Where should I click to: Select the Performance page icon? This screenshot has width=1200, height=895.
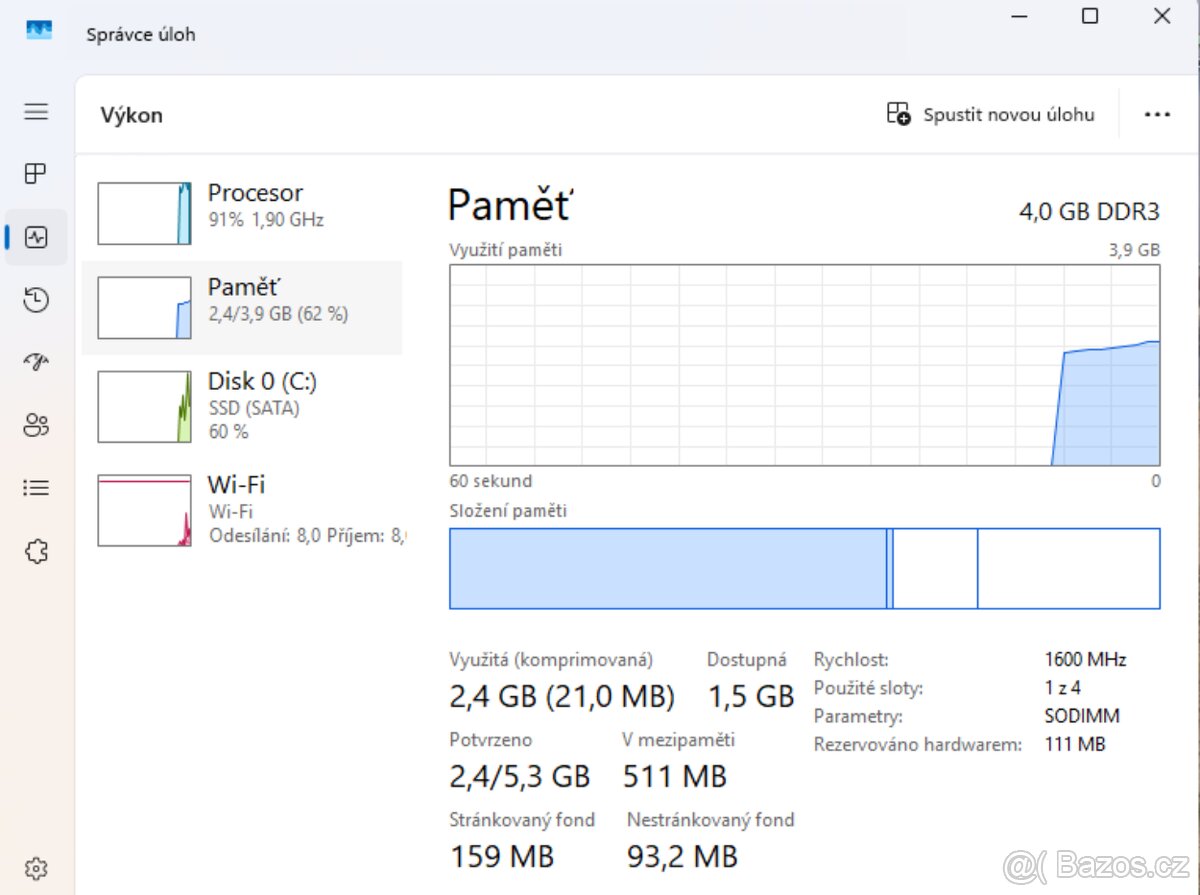point(36,237)
